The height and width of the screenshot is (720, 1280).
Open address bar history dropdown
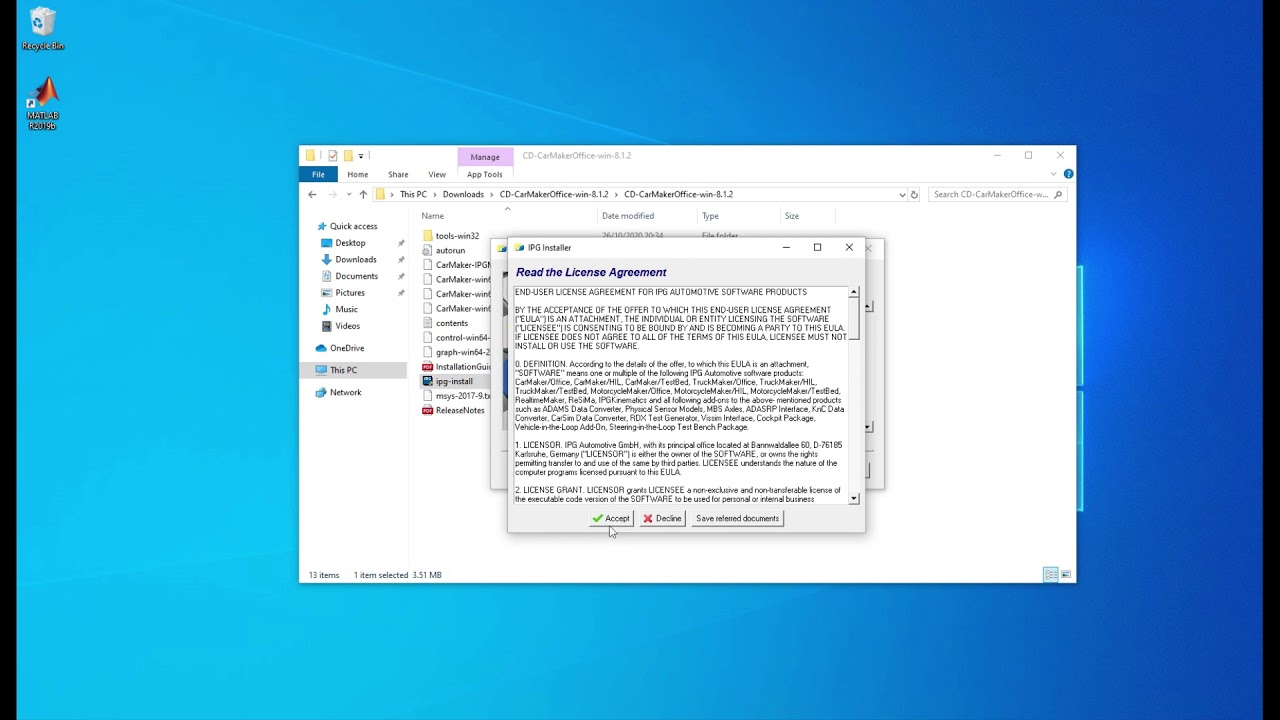coord(902,195)
